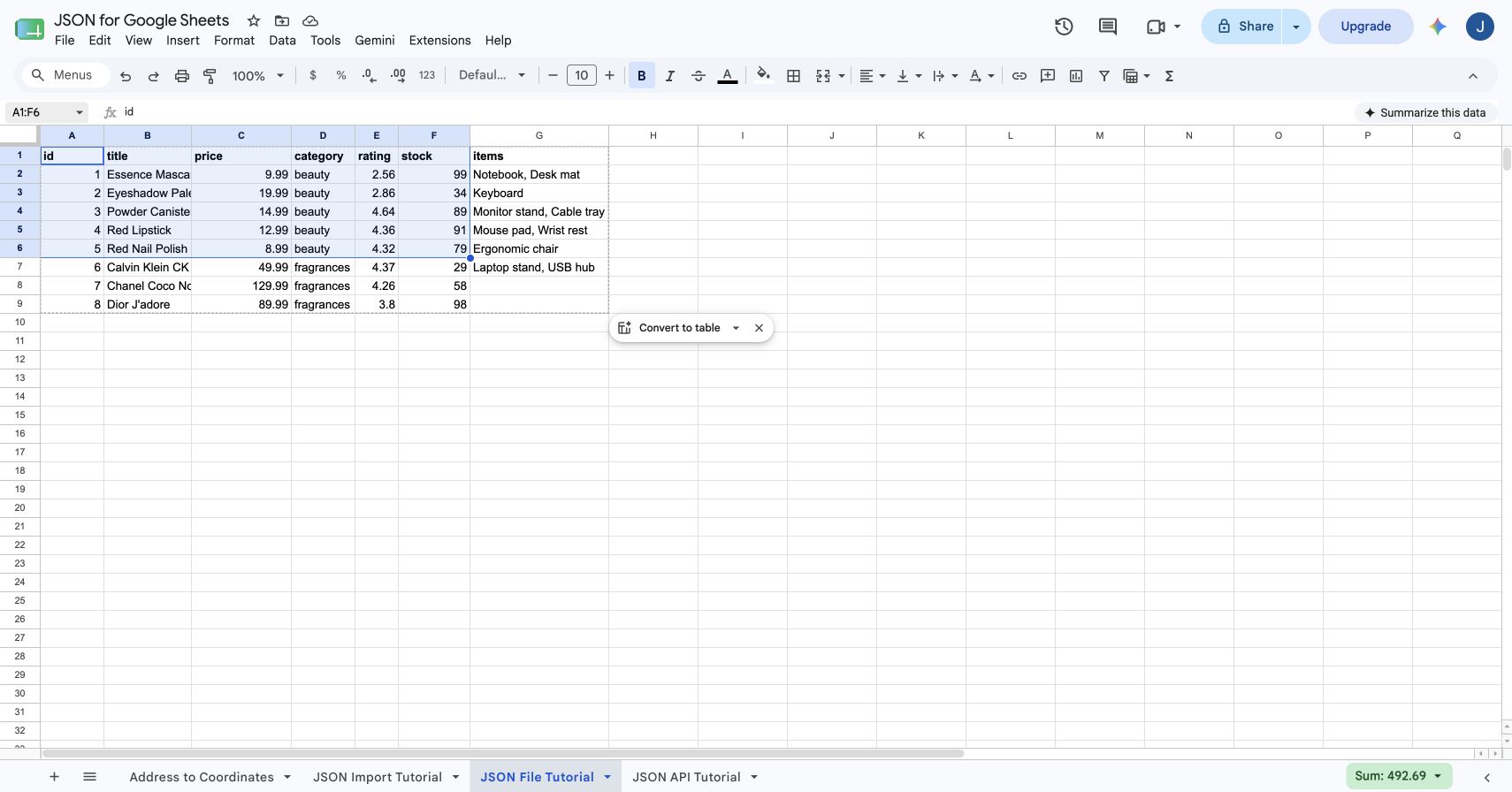Image resolution: width=1512 pixels, height=792 pixels.
Task: Open text rotation dropdown
Action: (x=981, y=76)
